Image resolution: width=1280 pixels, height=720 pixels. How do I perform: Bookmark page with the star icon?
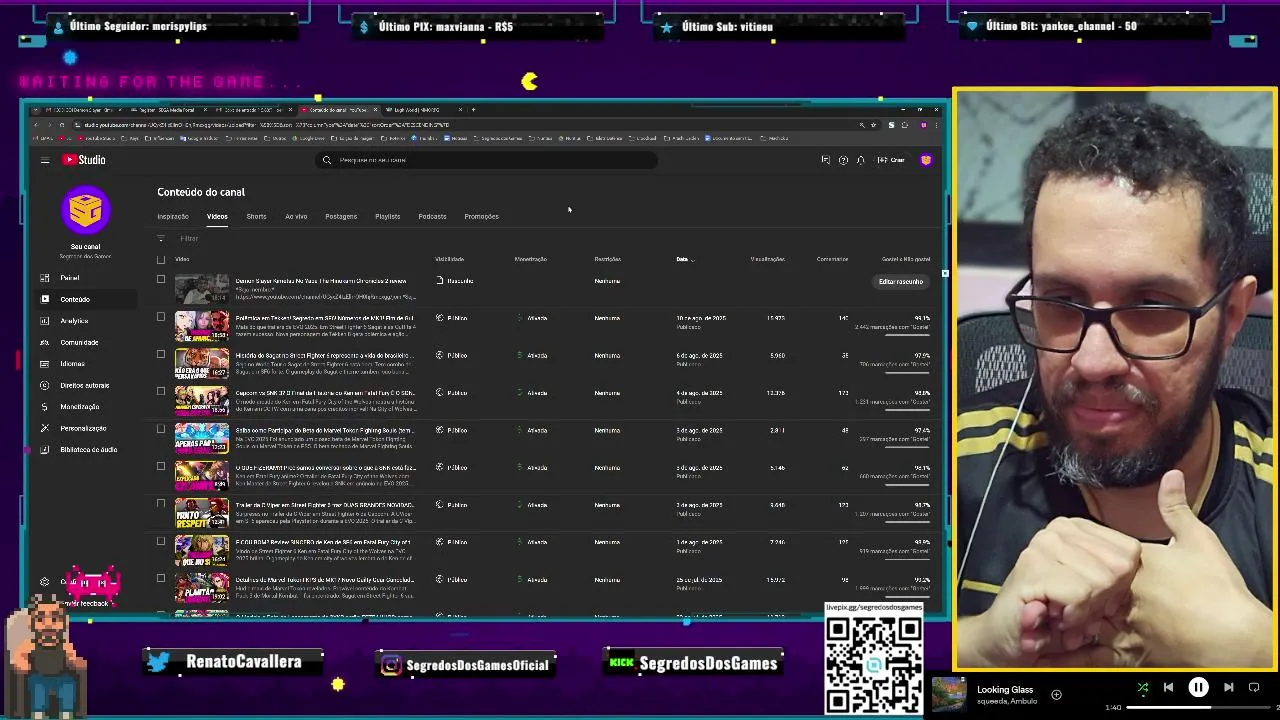(873, 125)
